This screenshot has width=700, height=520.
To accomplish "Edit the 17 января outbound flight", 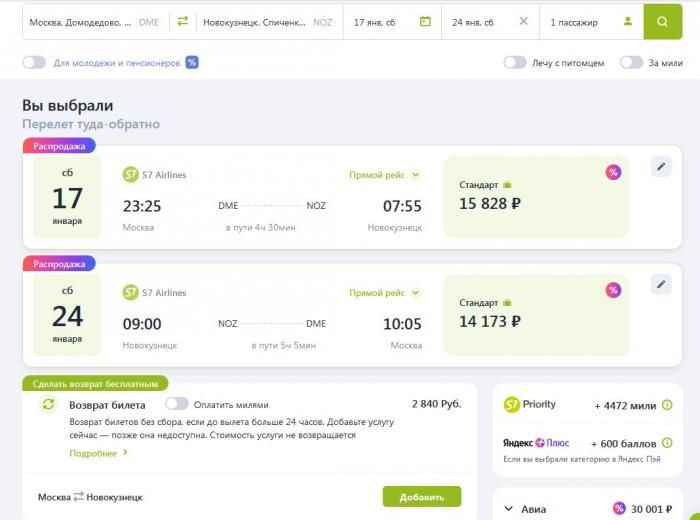I will [x=661, y=166].
